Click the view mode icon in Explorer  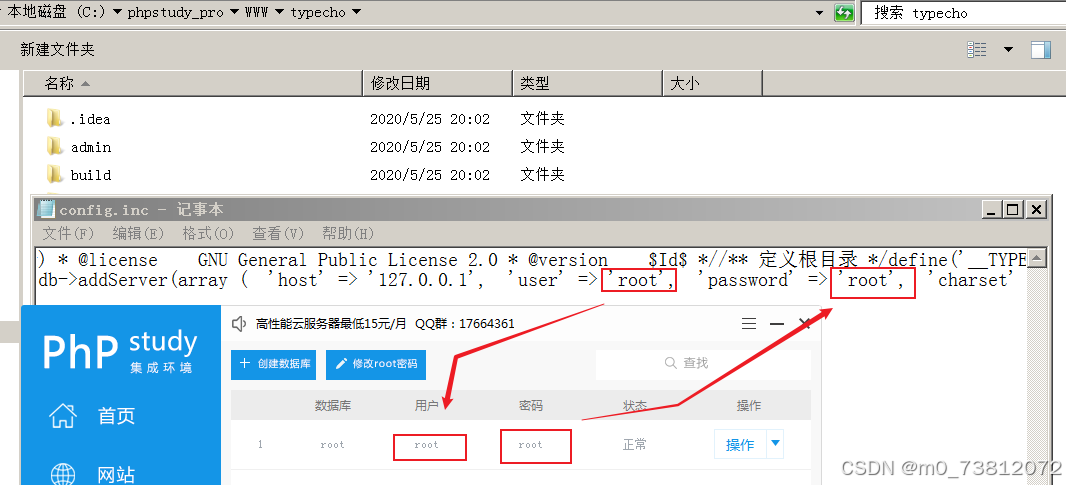pyautogui.click(x=977, y=49)
